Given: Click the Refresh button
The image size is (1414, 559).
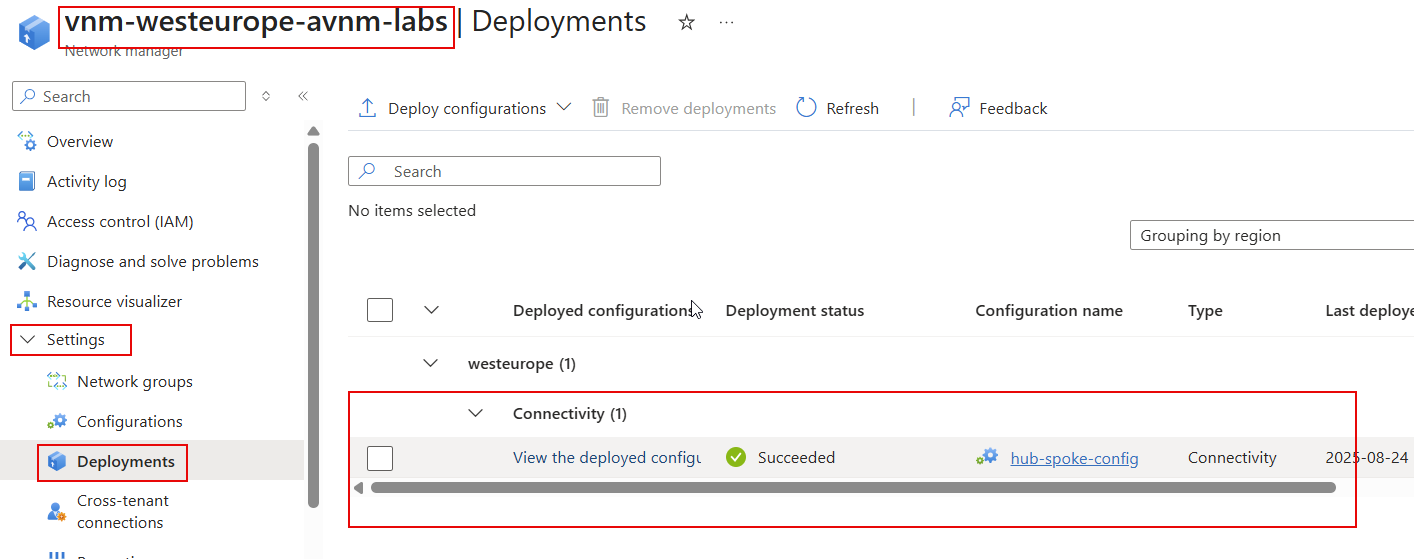Looking at the screenshot, I should pyautogui.click(x=838, y=108).
